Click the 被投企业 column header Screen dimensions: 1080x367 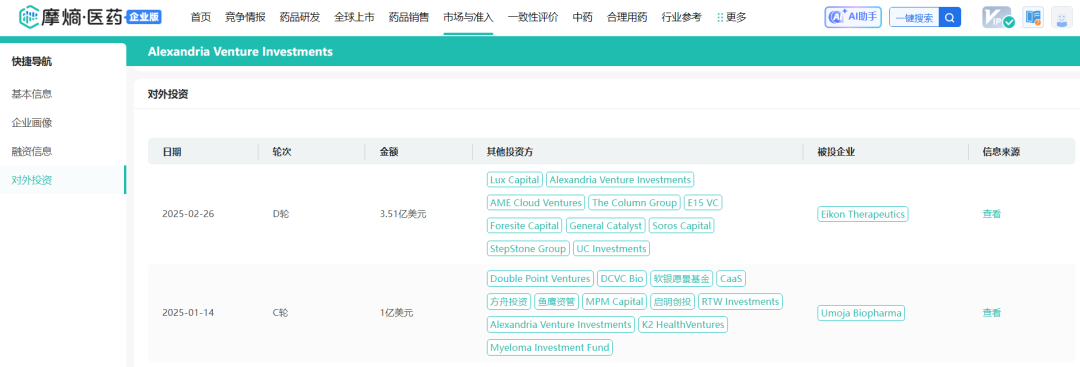pyautogui.click(x=836, y=152)
